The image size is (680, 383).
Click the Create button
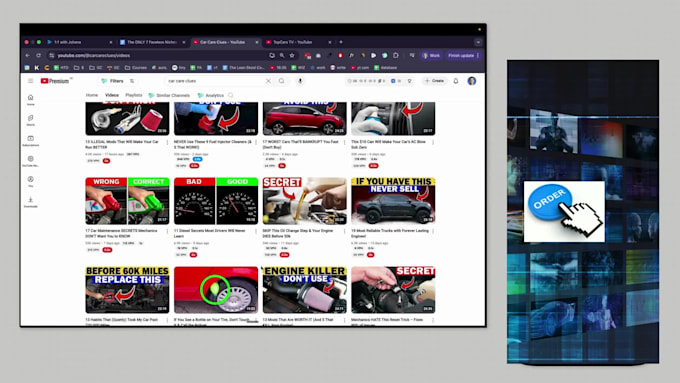tap(435, 81)
